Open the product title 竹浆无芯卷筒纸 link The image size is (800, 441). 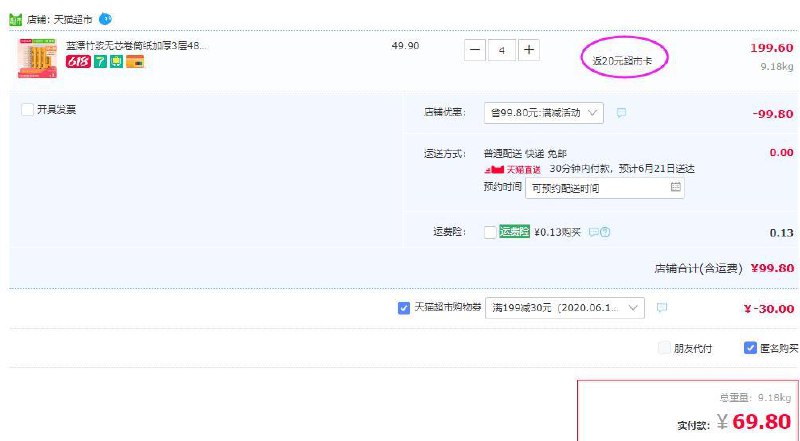point(136,46)
